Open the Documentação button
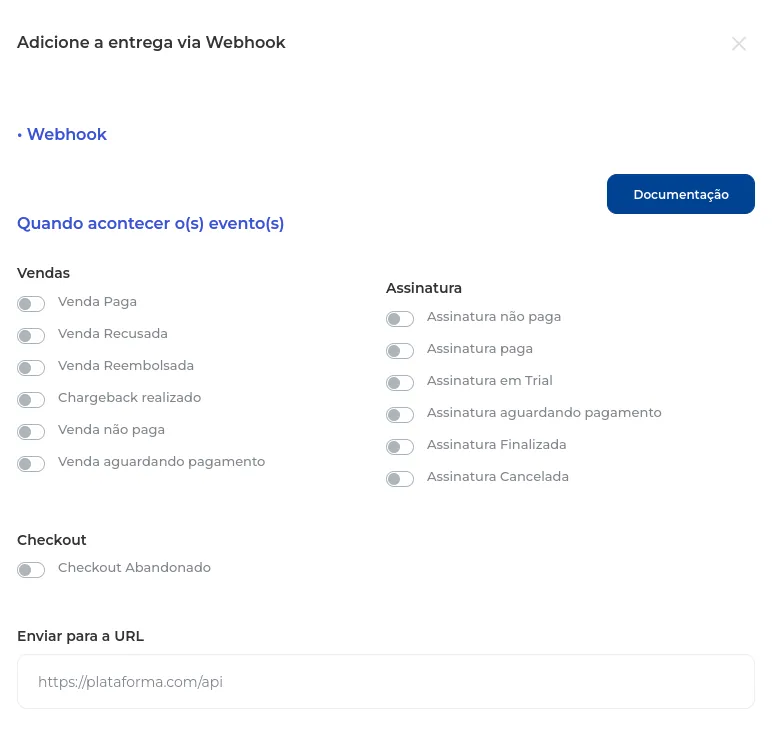 point(680,194)
